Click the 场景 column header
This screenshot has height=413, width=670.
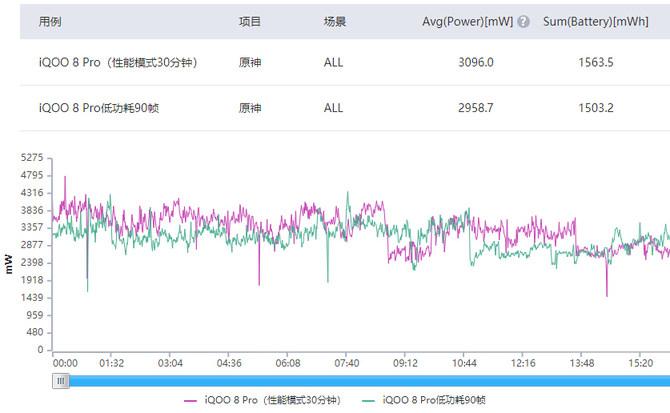point(335,21)
